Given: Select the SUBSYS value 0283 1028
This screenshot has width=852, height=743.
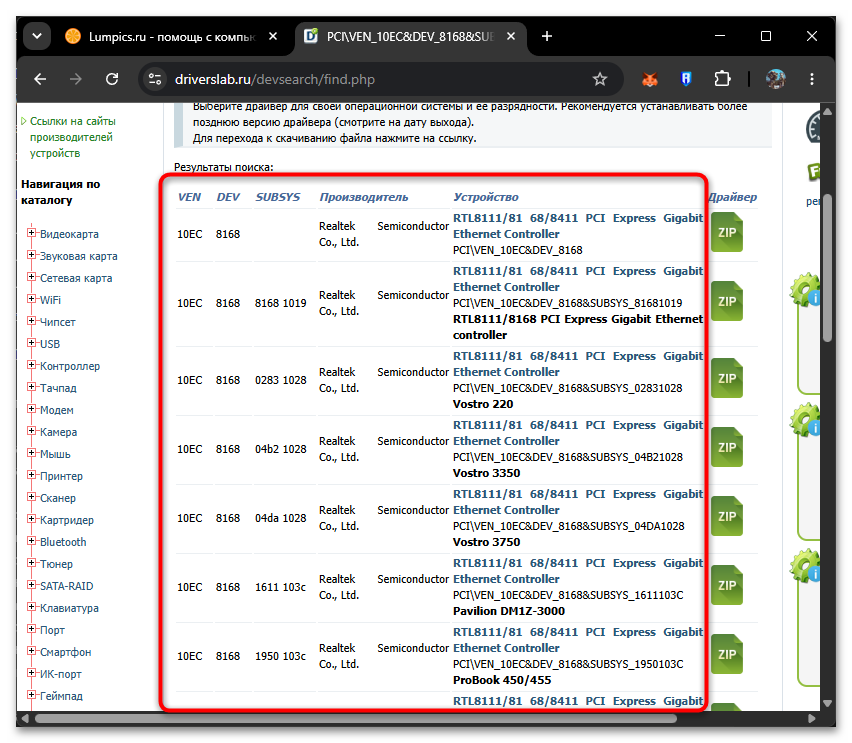Looking at the screenshot, I should (281, 380).
